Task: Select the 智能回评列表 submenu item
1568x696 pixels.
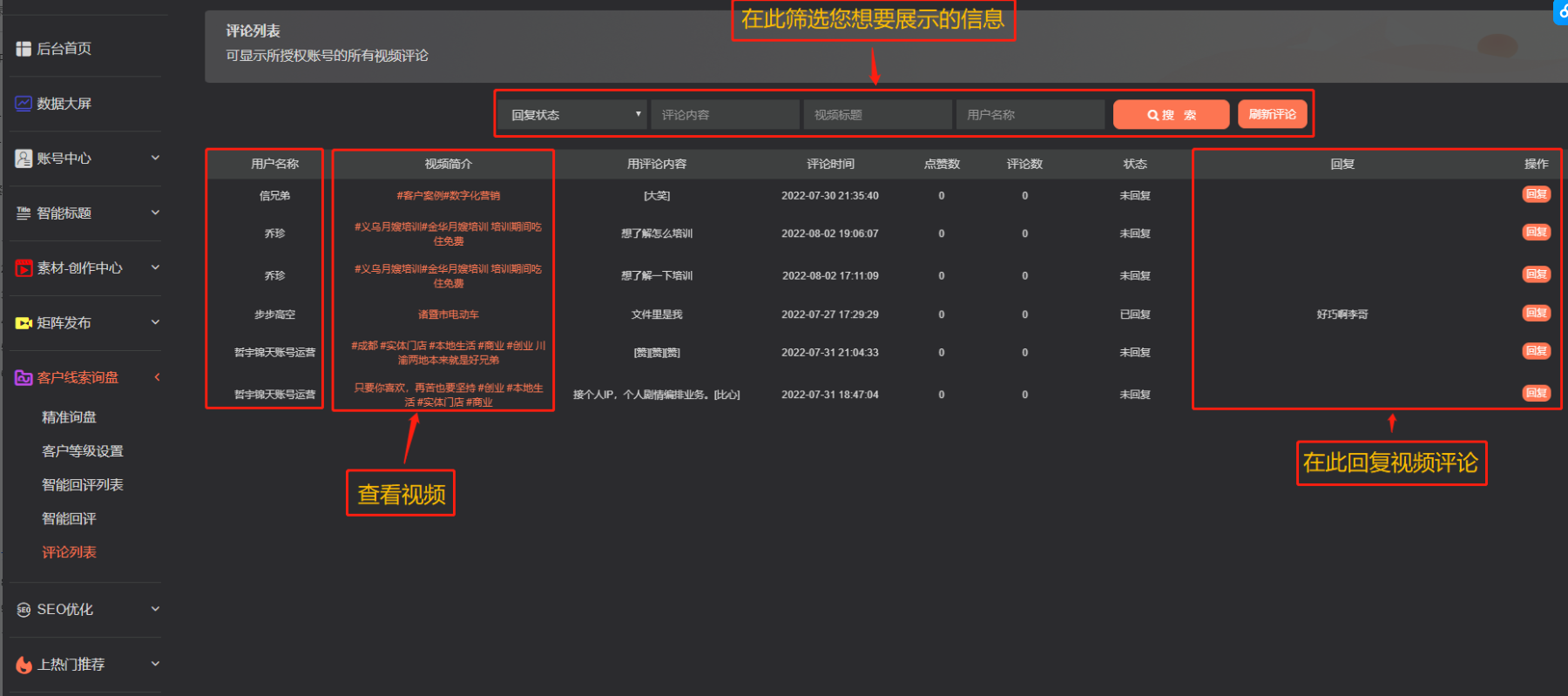Action: click(83, 484)
